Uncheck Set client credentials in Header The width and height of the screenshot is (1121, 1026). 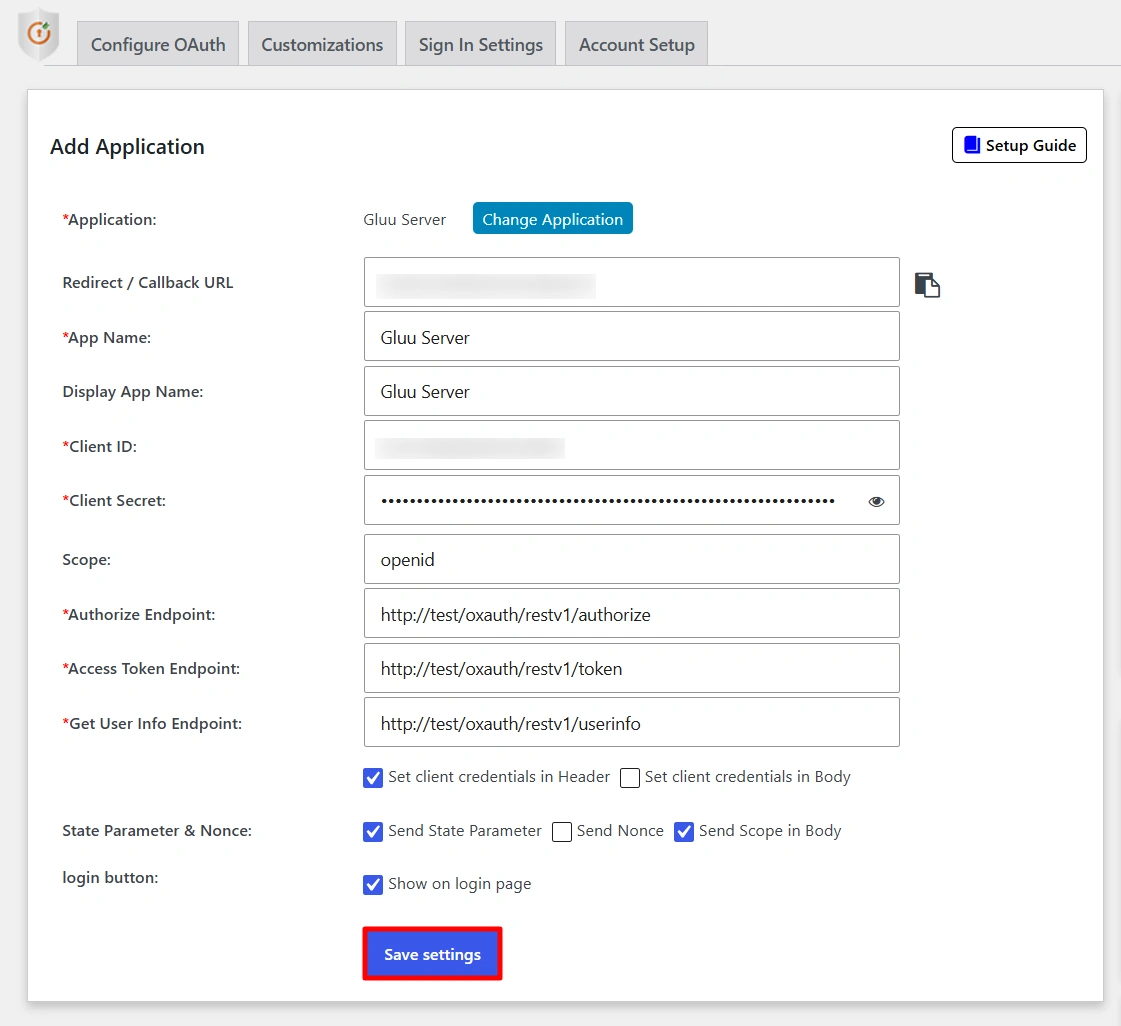pyautogui.click(x=372, y=777)
